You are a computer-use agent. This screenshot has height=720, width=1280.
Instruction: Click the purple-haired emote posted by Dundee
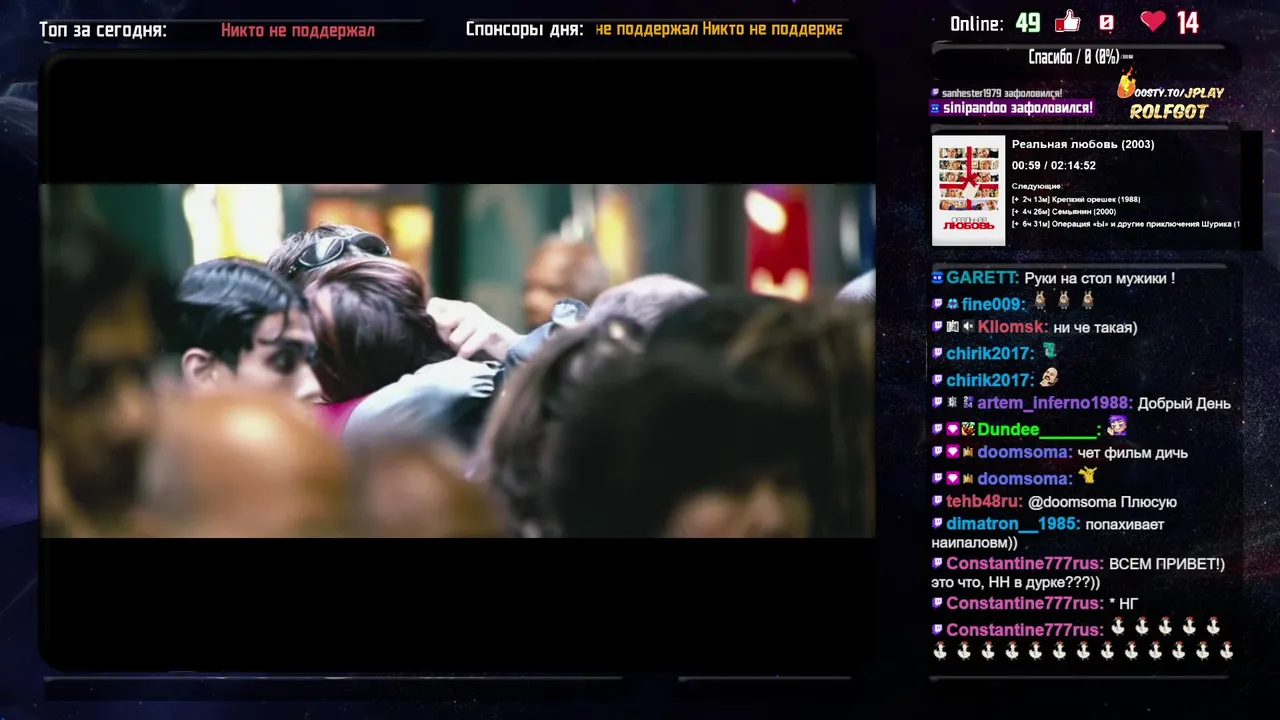(x=1117, y=426)
